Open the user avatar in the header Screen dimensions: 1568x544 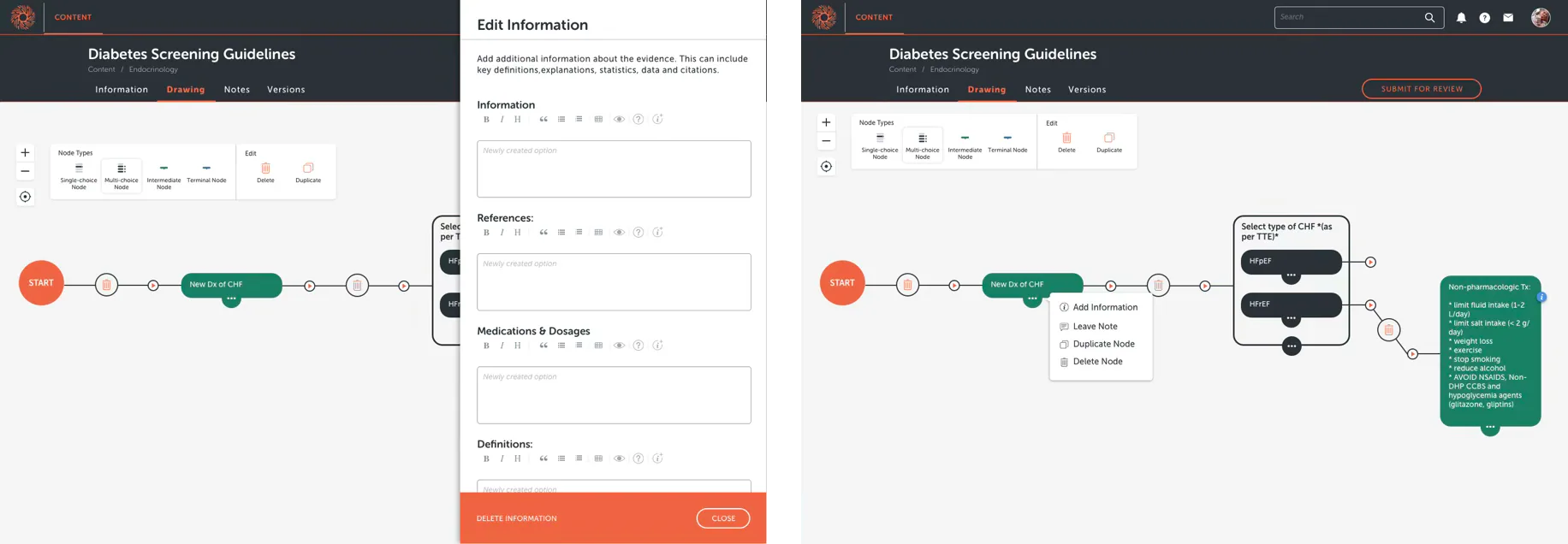click(1541, 17)
